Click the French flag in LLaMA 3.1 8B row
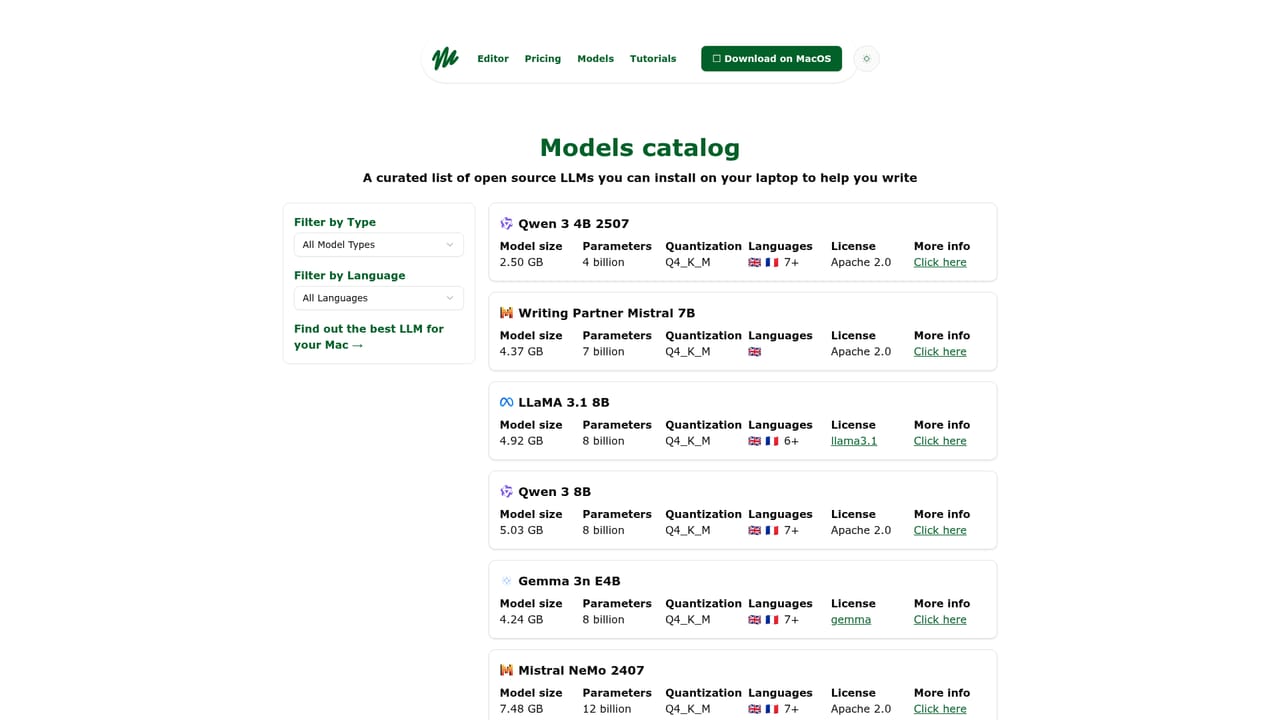The height and width of the screenshot is (720, 1280). 772,441
